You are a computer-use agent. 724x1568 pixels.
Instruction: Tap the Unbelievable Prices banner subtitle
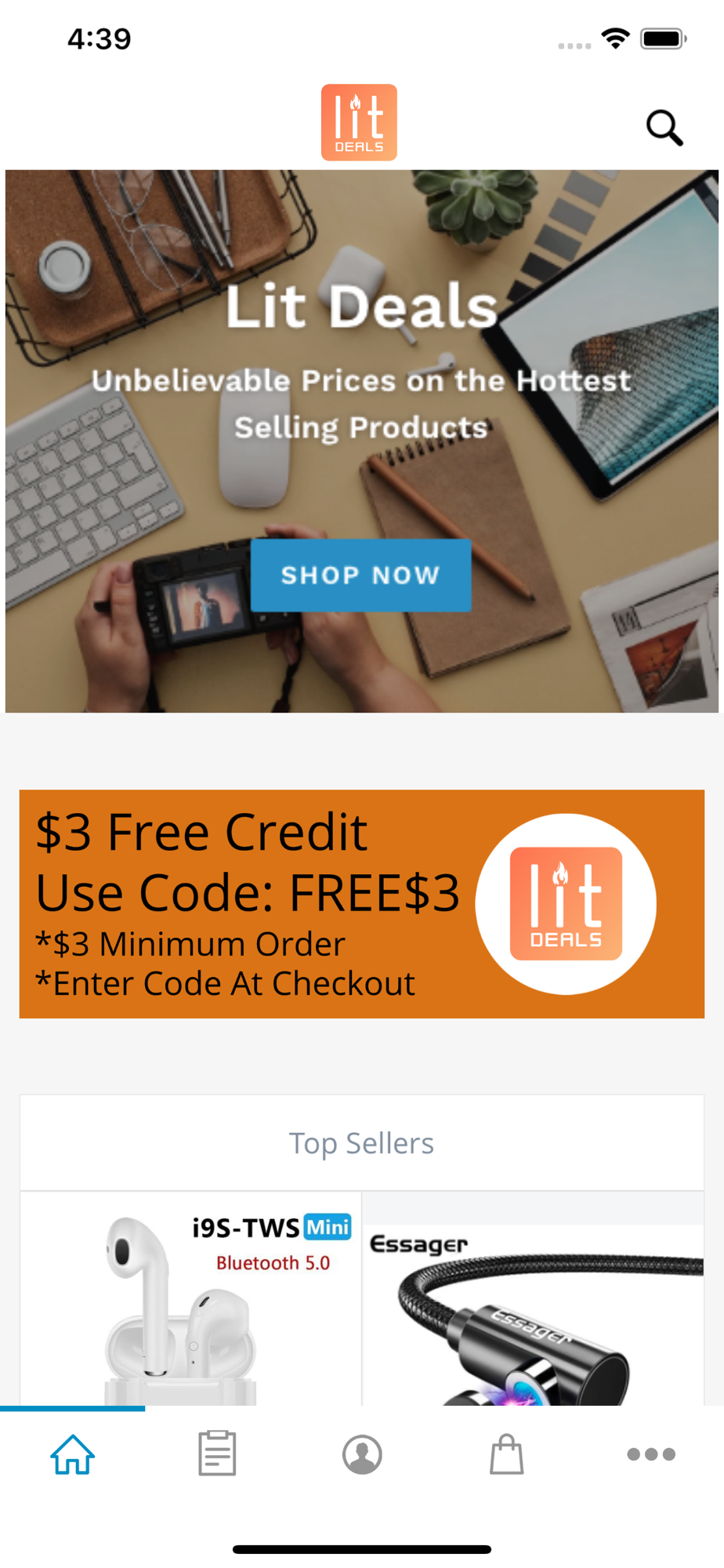[x=361, y=404]
